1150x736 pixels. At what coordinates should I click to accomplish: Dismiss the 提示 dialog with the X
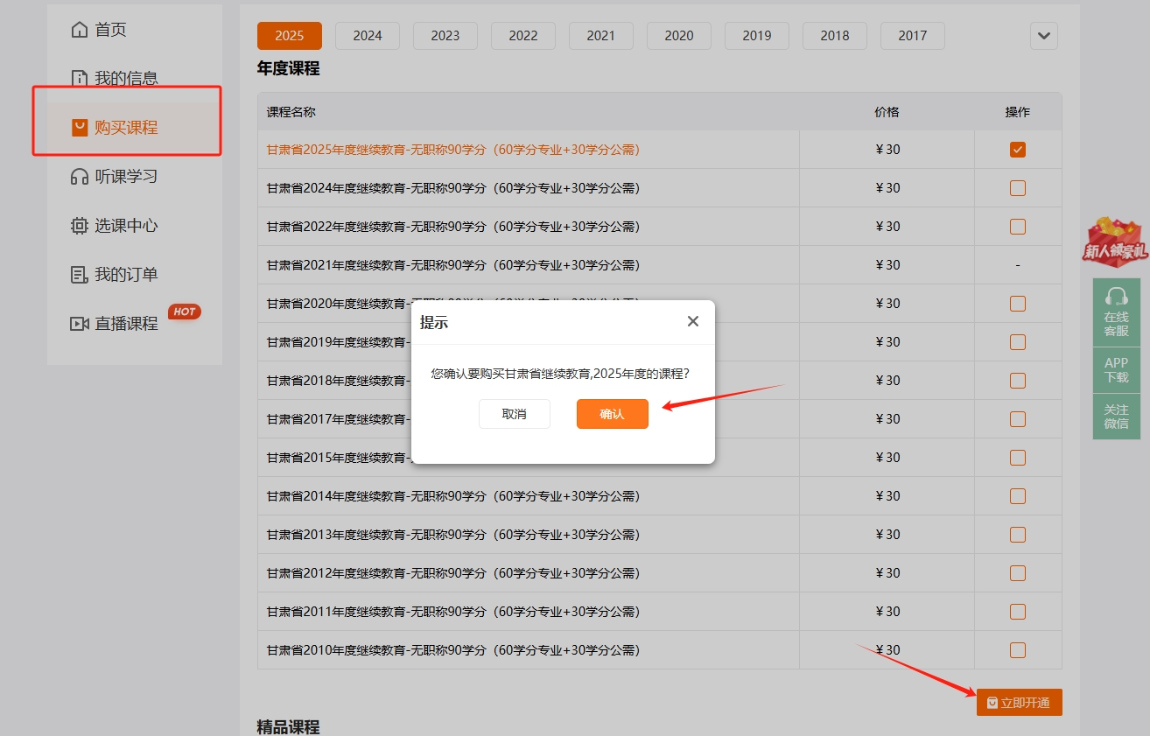click(x=692, y=320)
